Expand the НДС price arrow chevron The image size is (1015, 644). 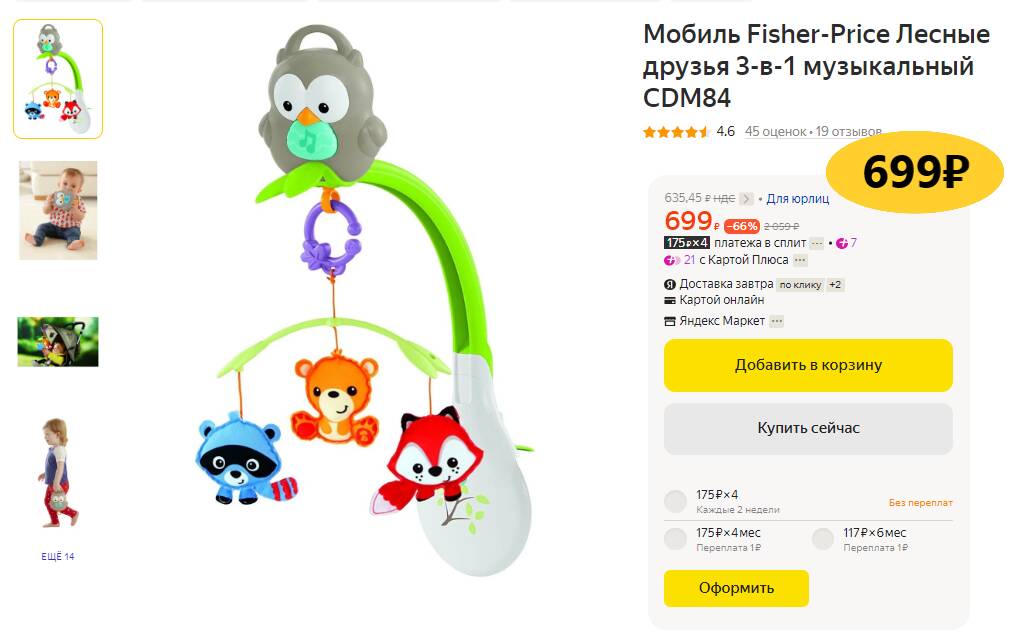746,199
